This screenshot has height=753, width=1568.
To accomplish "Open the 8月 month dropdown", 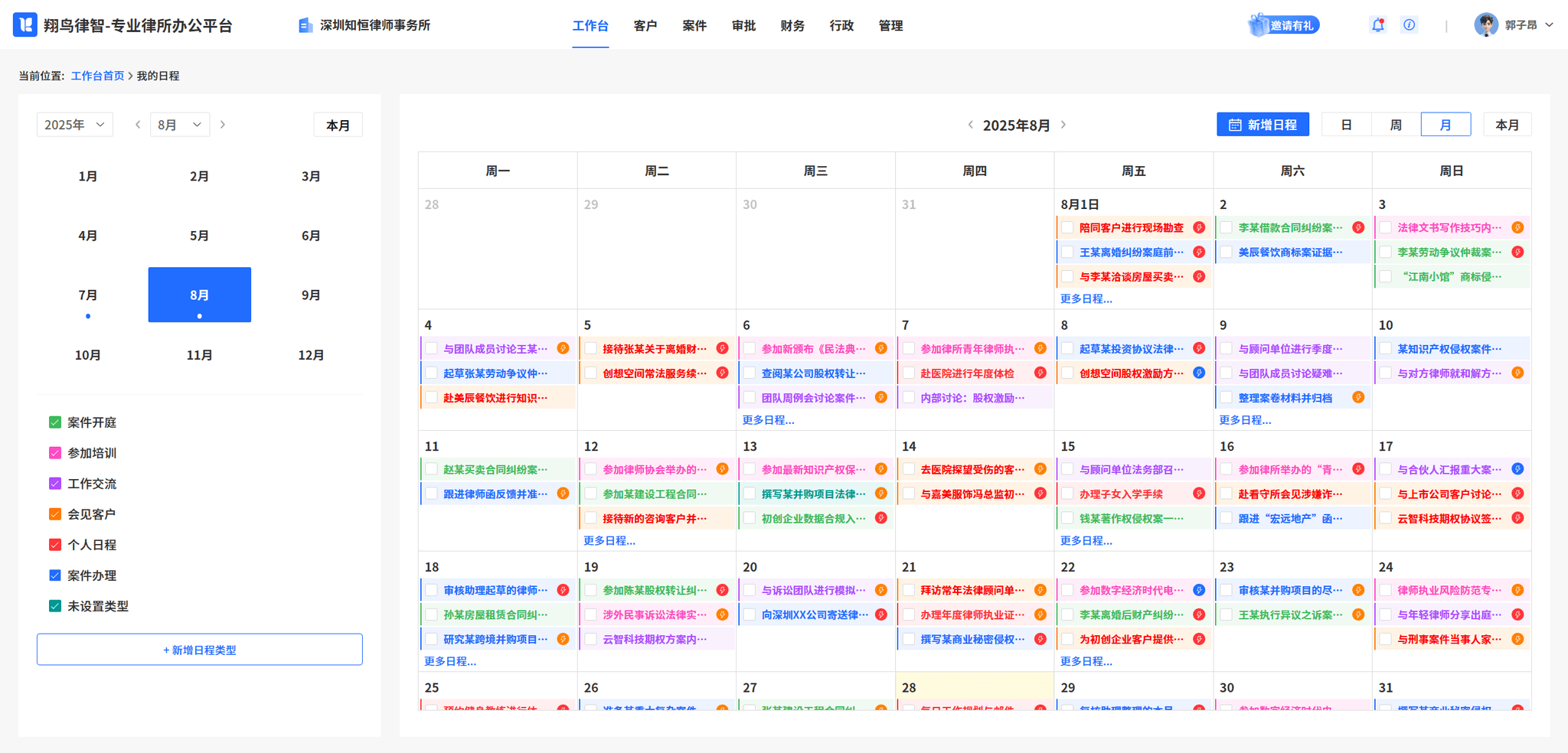I will click(x=179, y=125).
